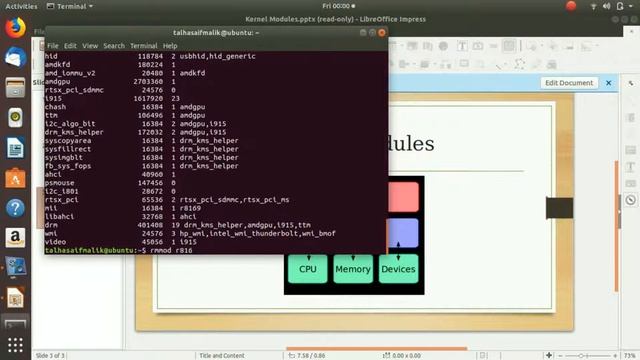
Task: Click 'Slide 3 of 3' in status bar
Action: coord(50,356)
